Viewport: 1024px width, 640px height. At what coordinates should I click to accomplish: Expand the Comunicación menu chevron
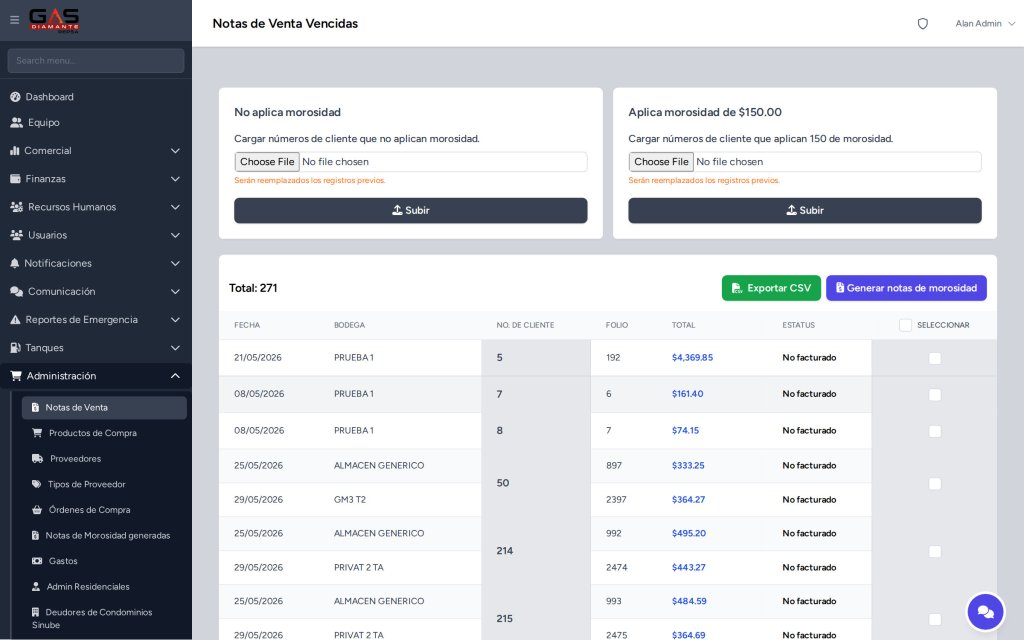click(x=175, y=291)
